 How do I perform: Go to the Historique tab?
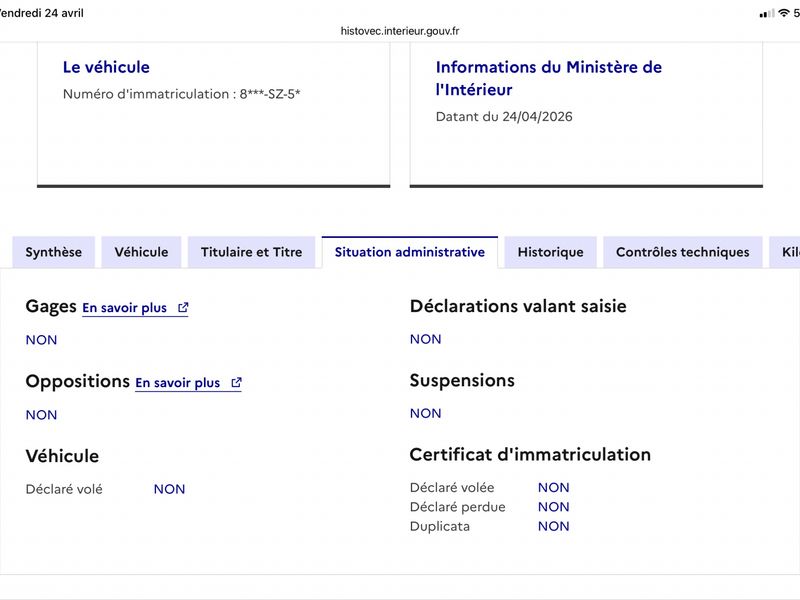551,252
